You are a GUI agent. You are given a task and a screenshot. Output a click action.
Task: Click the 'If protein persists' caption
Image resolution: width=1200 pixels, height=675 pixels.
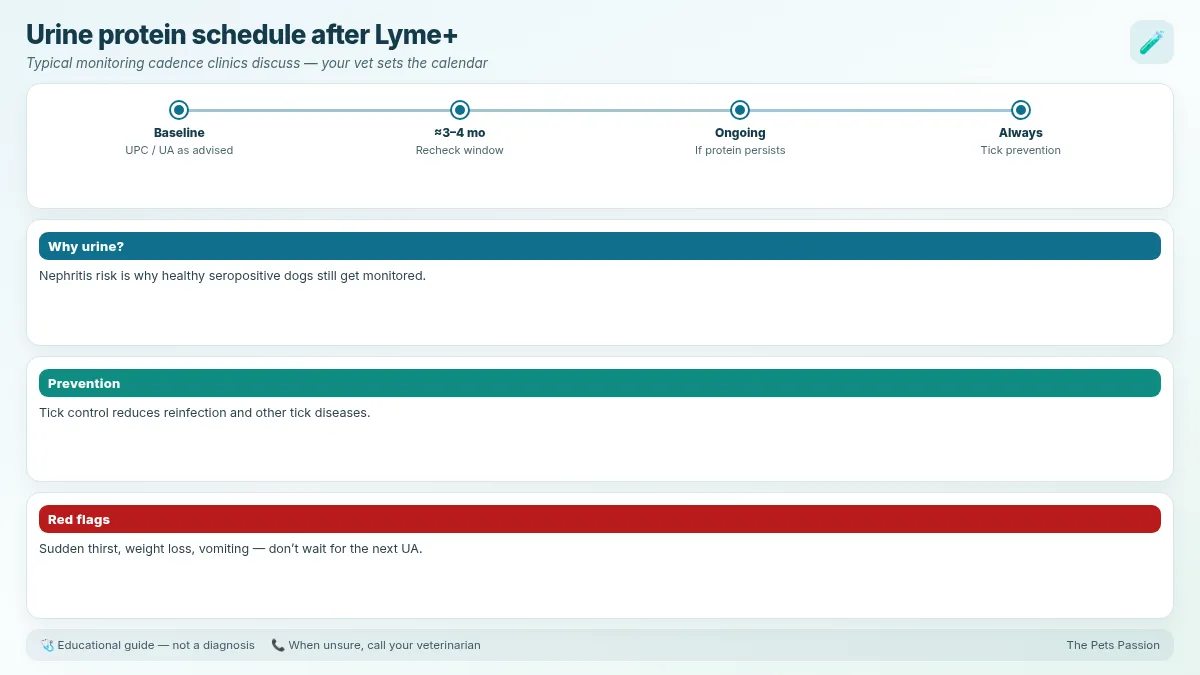[x=740, y=150]
